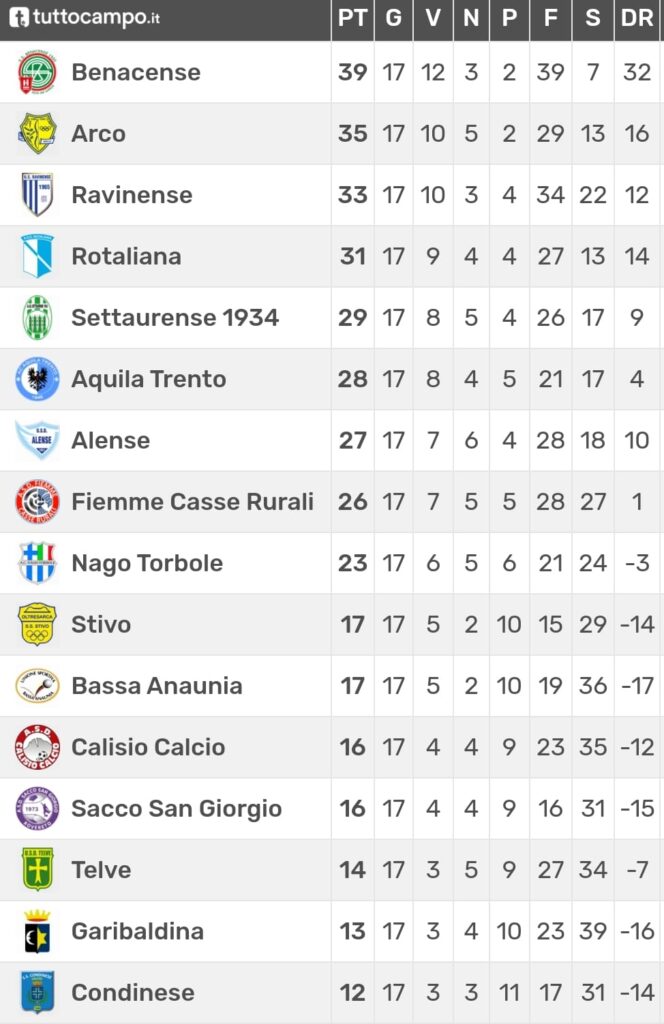
Task: Open the Rotaliana team link
Action: 127,256
